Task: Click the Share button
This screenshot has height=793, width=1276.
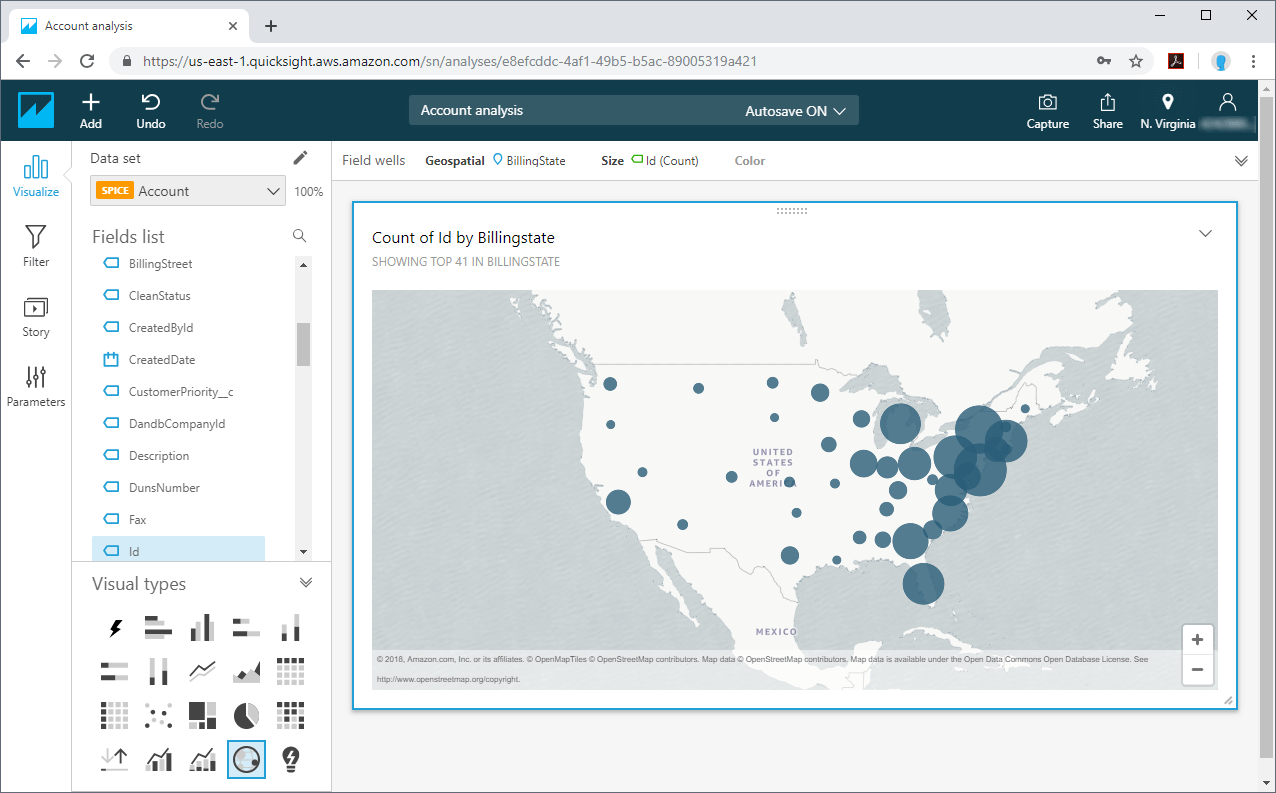Action: [1107, 110]
